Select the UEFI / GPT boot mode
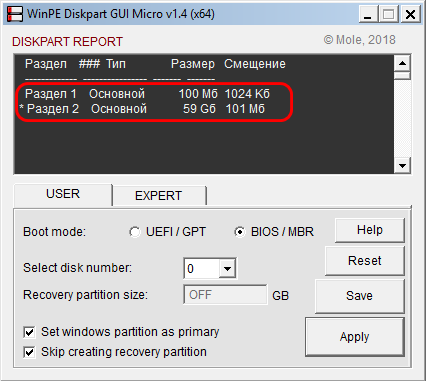Screen dimensions: 426x381 point(135,232)
